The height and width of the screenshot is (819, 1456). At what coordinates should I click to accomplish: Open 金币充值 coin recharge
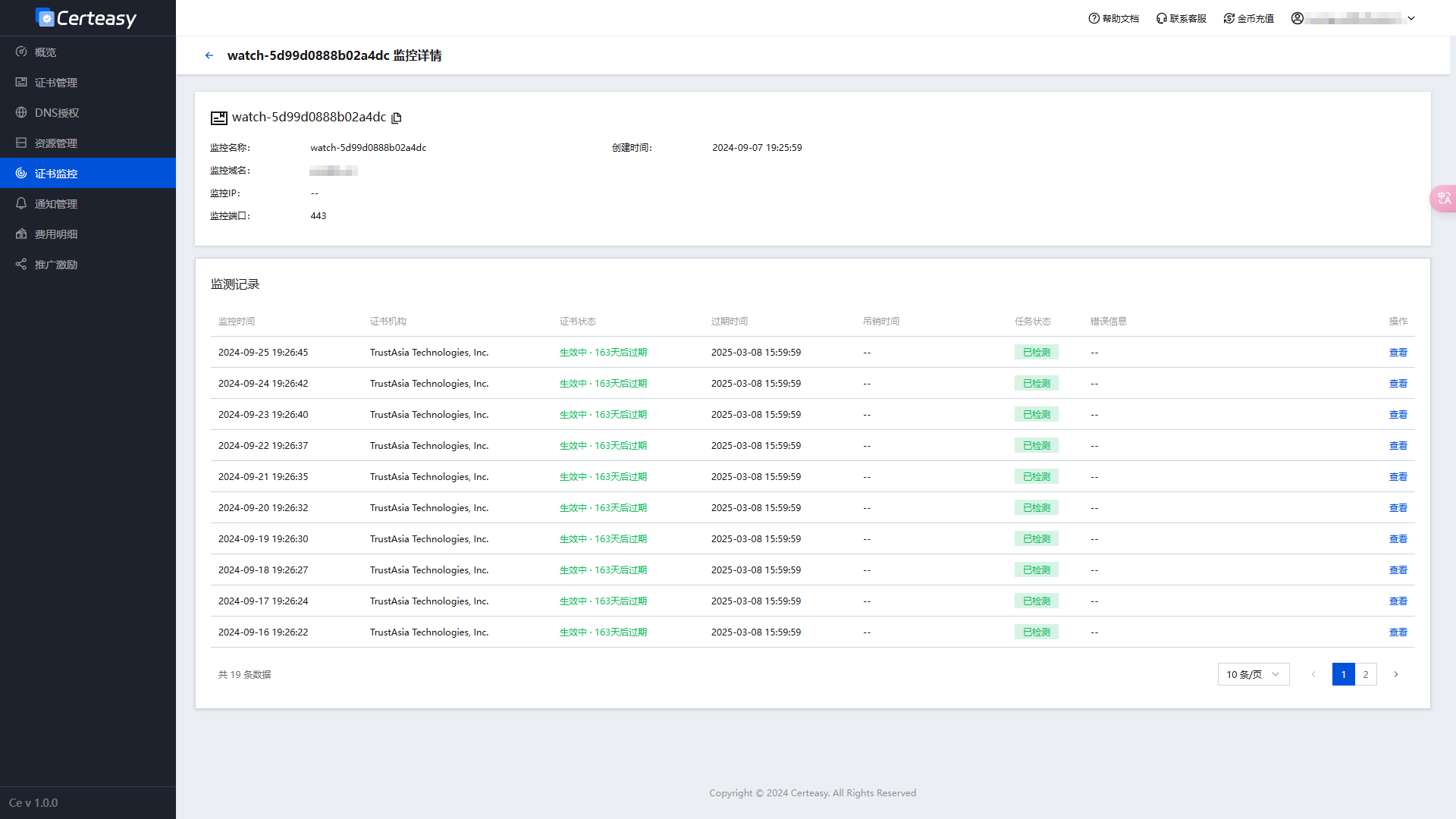(1248, 18)
